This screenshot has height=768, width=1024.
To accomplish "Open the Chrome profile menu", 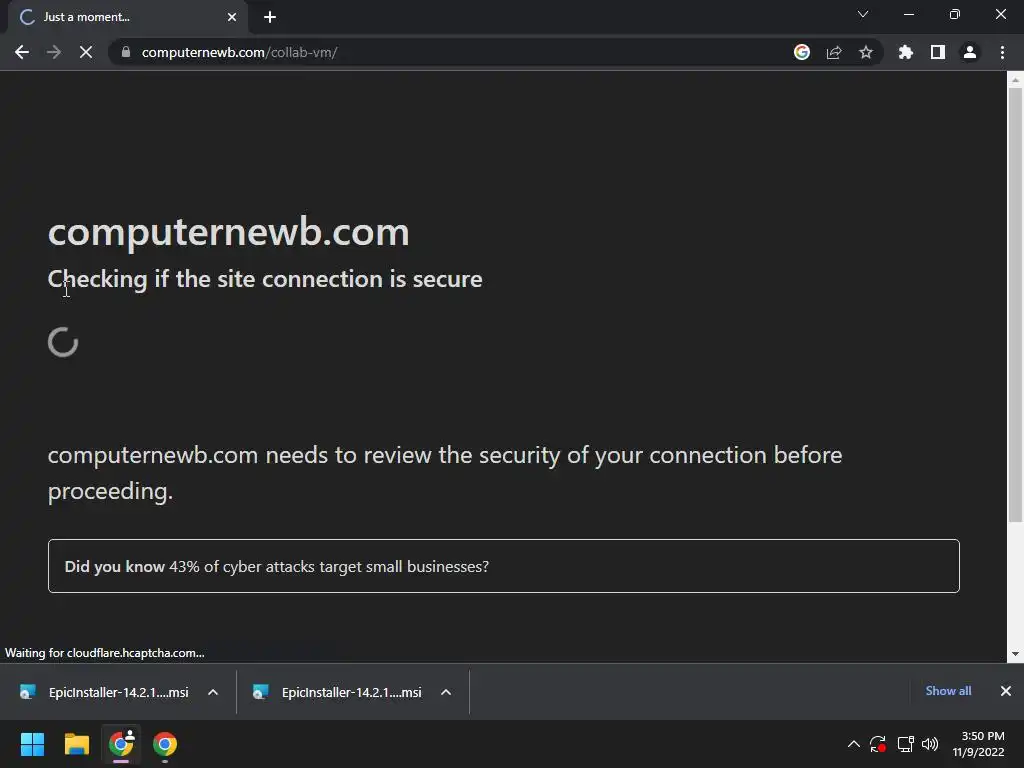I will click(970, 52).
